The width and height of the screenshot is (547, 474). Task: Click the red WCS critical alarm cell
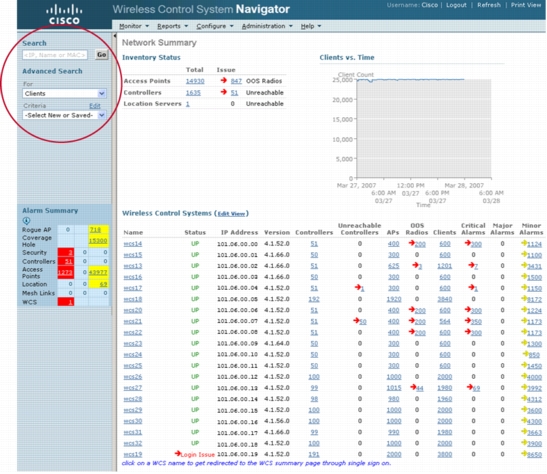point(66,302)
